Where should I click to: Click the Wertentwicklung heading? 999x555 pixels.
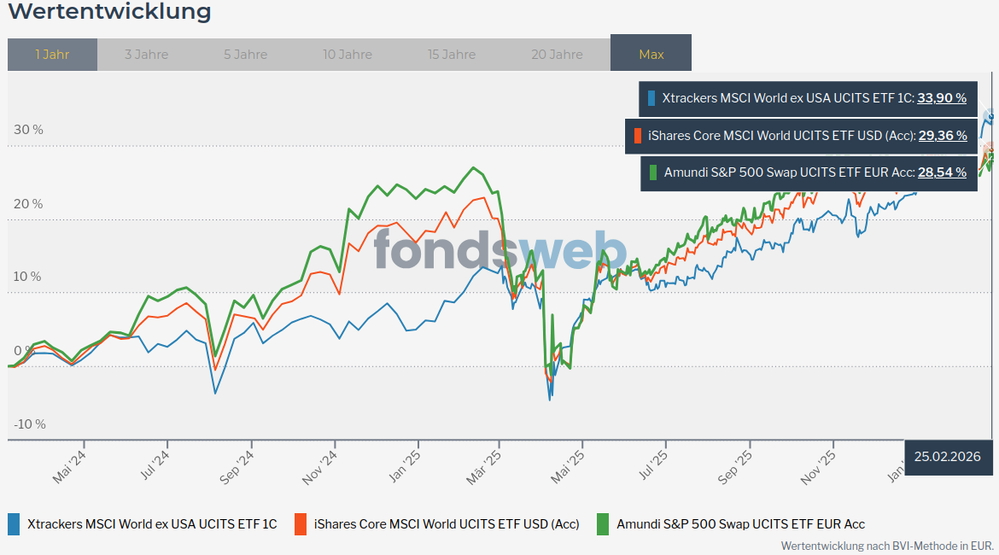[110, 11]
